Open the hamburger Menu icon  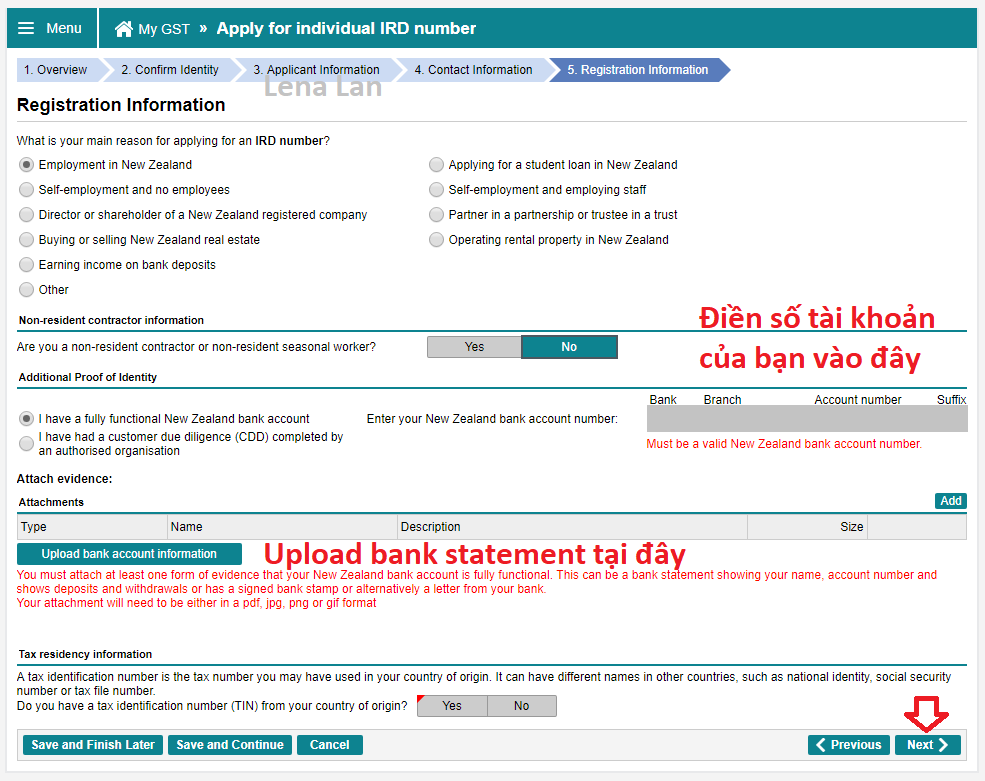coord(26,28)
